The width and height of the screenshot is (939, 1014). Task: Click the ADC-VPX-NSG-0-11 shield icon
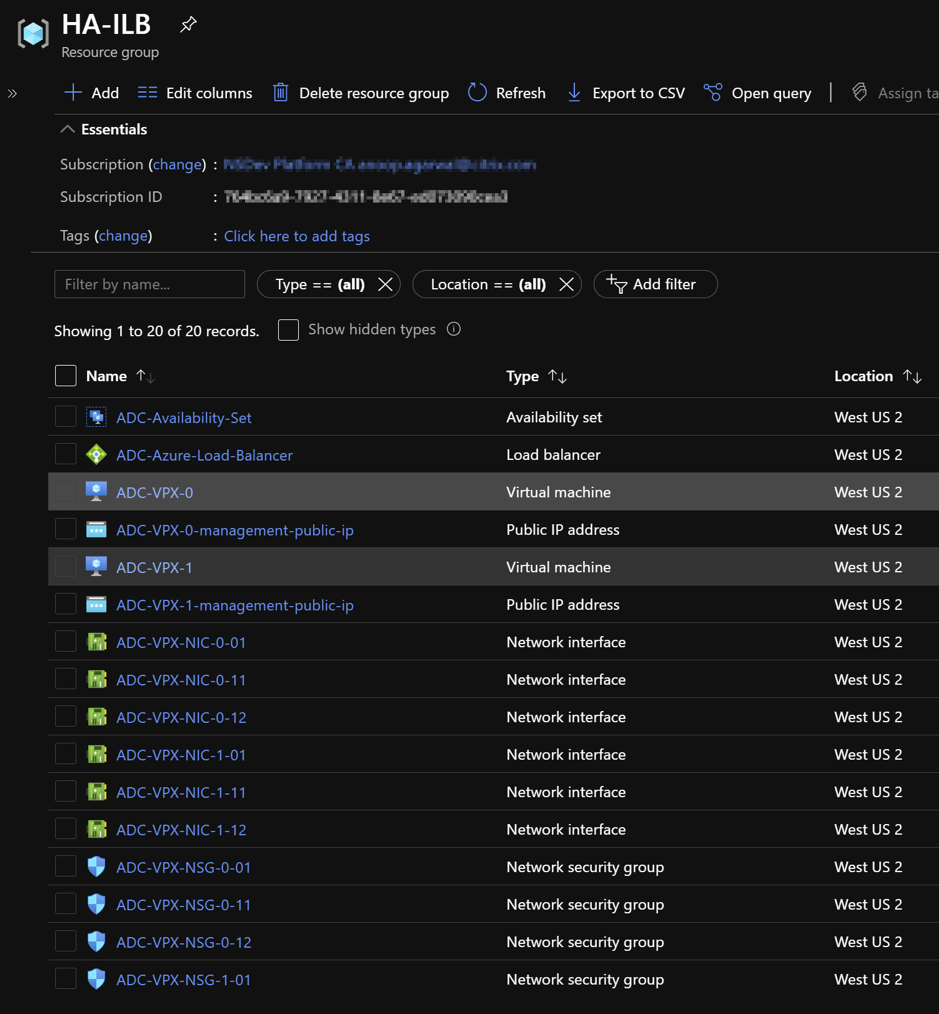tap(96, 905)
